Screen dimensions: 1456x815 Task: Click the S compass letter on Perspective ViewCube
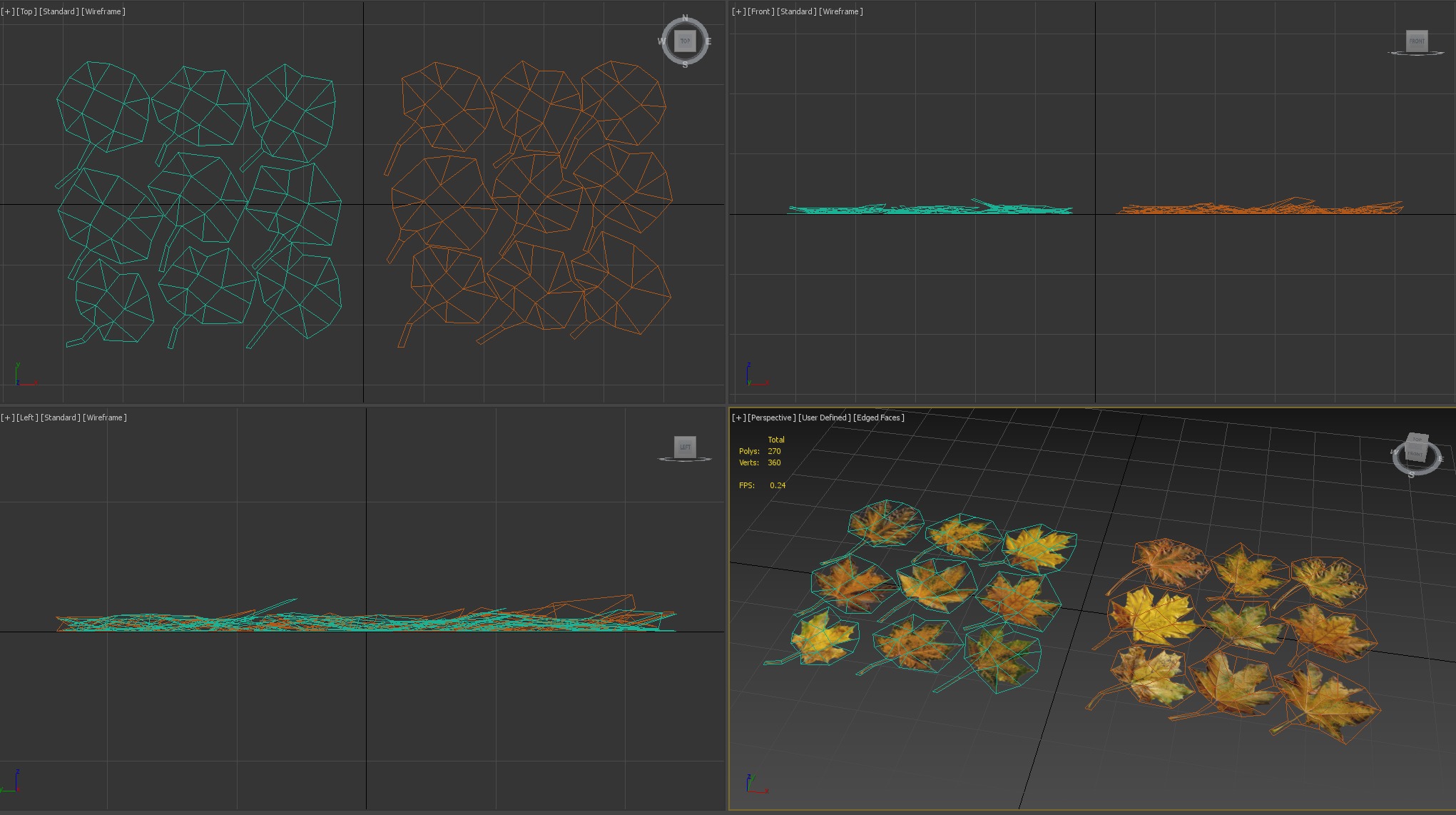(1411, 475)
